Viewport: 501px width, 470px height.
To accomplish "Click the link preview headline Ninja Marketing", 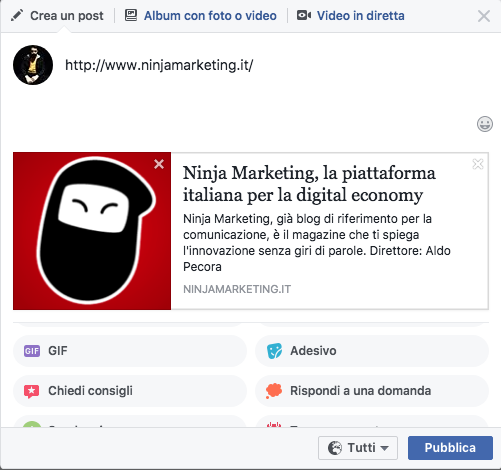I will click(309, 184).
